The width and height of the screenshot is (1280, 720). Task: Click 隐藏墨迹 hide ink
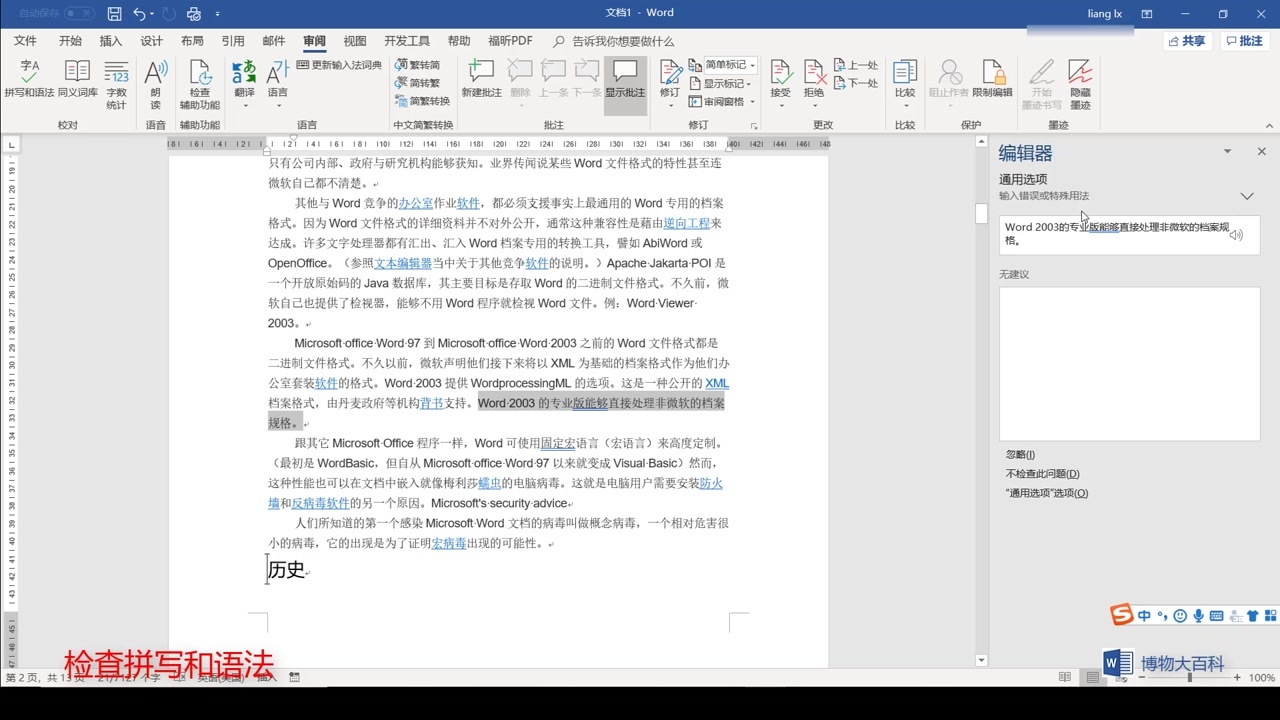pyautogui.click(x=1080, y=84)
